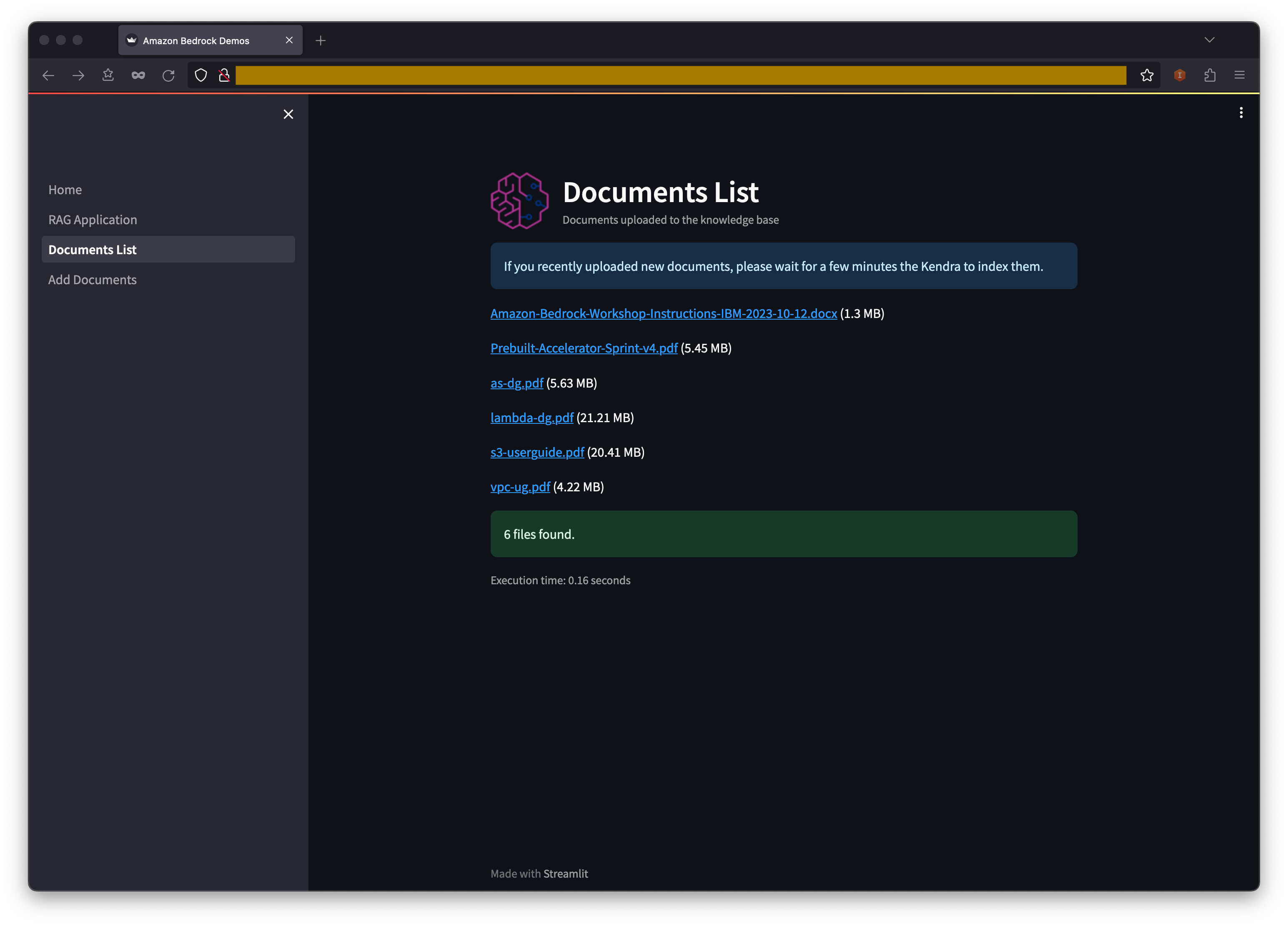
Task: Click the shield tracking protection icon
Action: pos(200,75)
